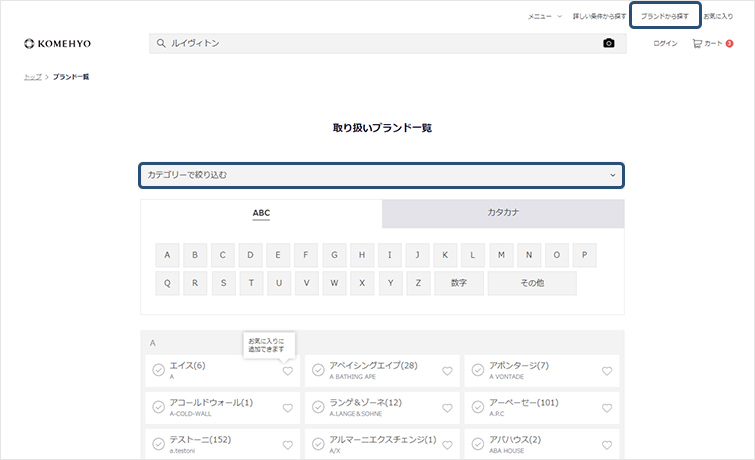Jump to brands starting with Q

[x=167, y=283]
